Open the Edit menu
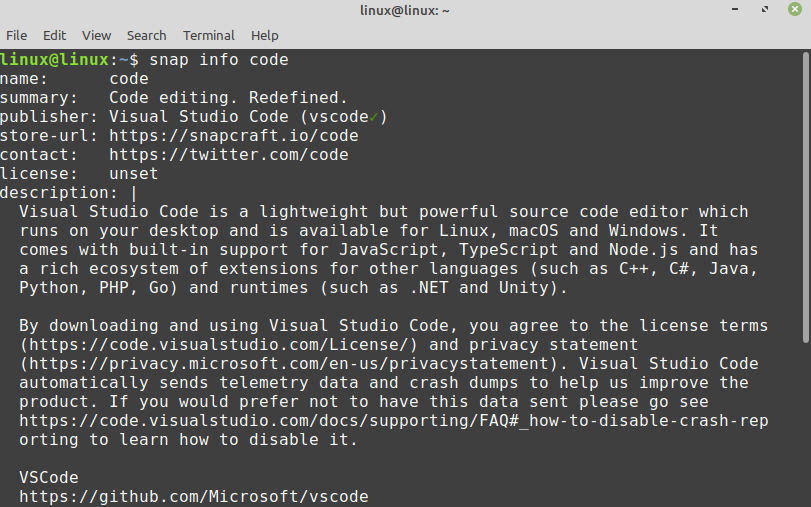Image resolution: width=811 pixels, height=507 pixels. [54, 35]
